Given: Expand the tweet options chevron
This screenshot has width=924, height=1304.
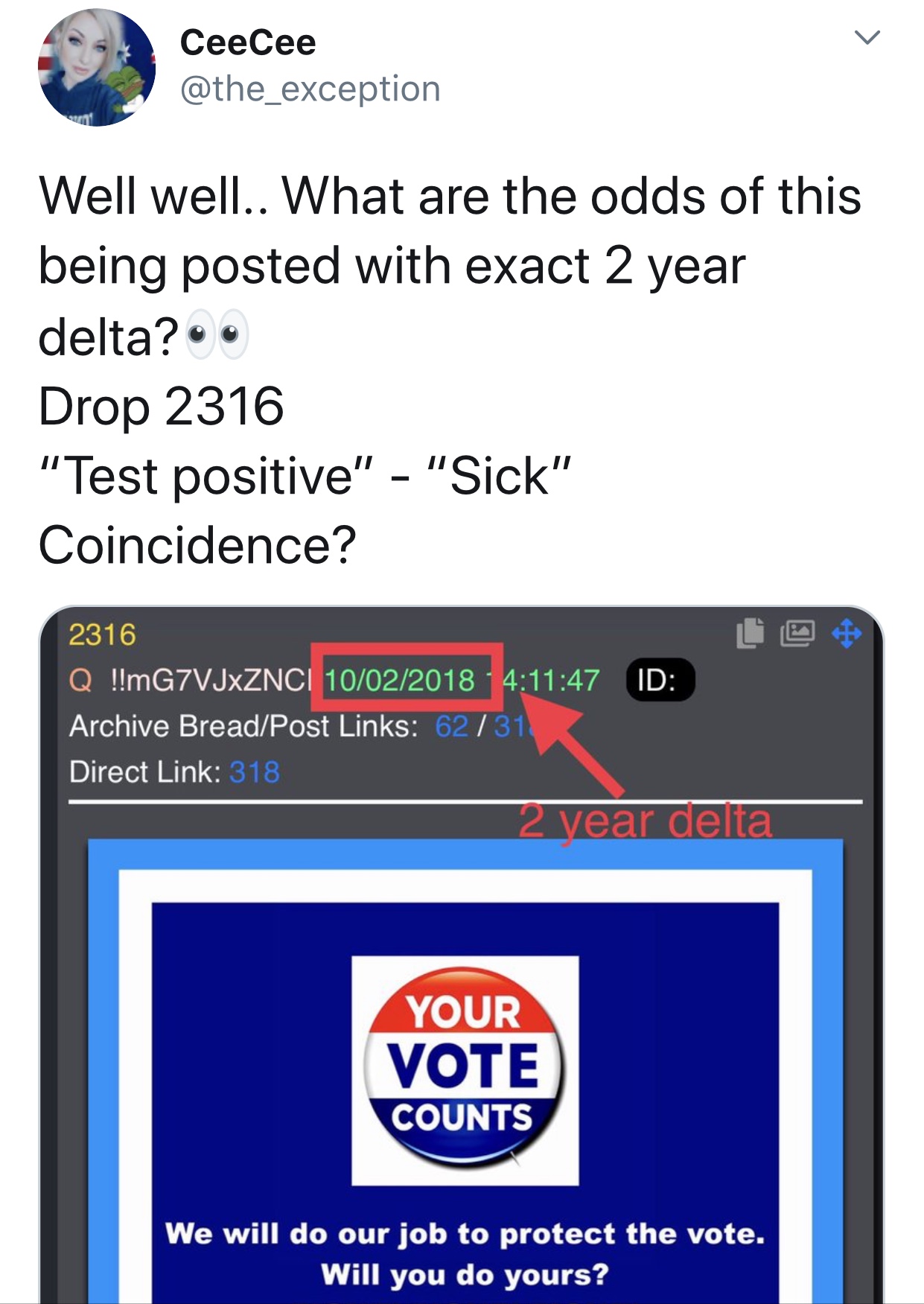Looking at the screenshot, I should pyautogui.click(x=867, y=37).
